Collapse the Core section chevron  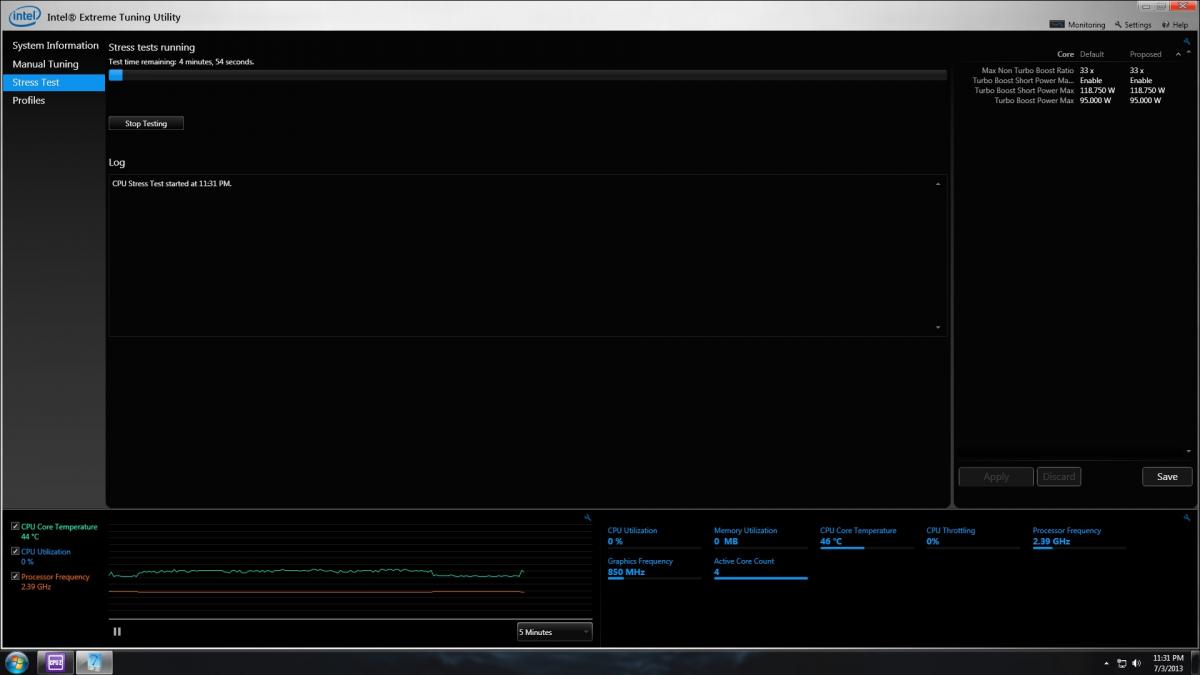pyautogui.click(x=1178, y=54)
